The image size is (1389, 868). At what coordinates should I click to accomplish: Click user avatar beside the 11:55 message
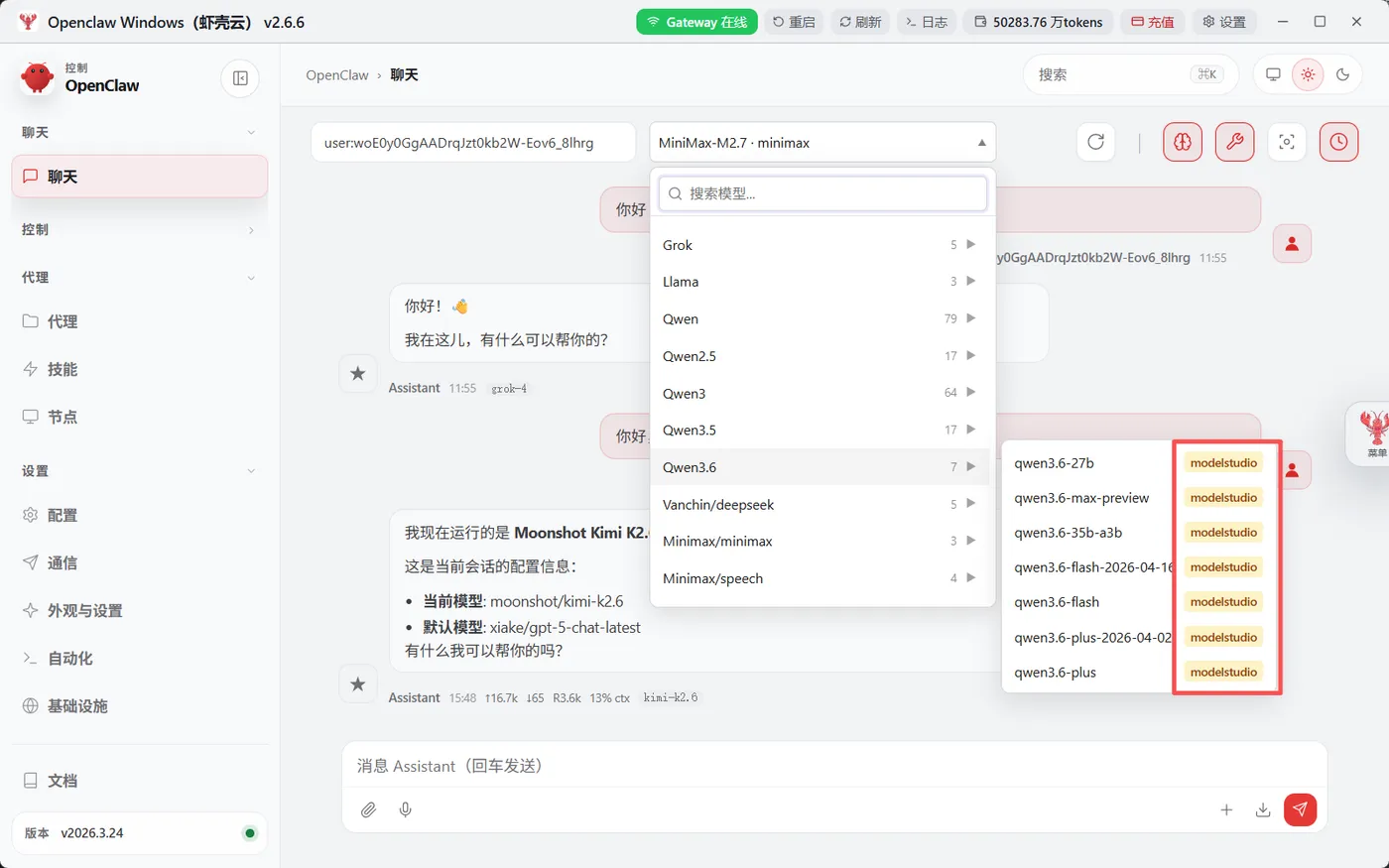(1292, 243)
